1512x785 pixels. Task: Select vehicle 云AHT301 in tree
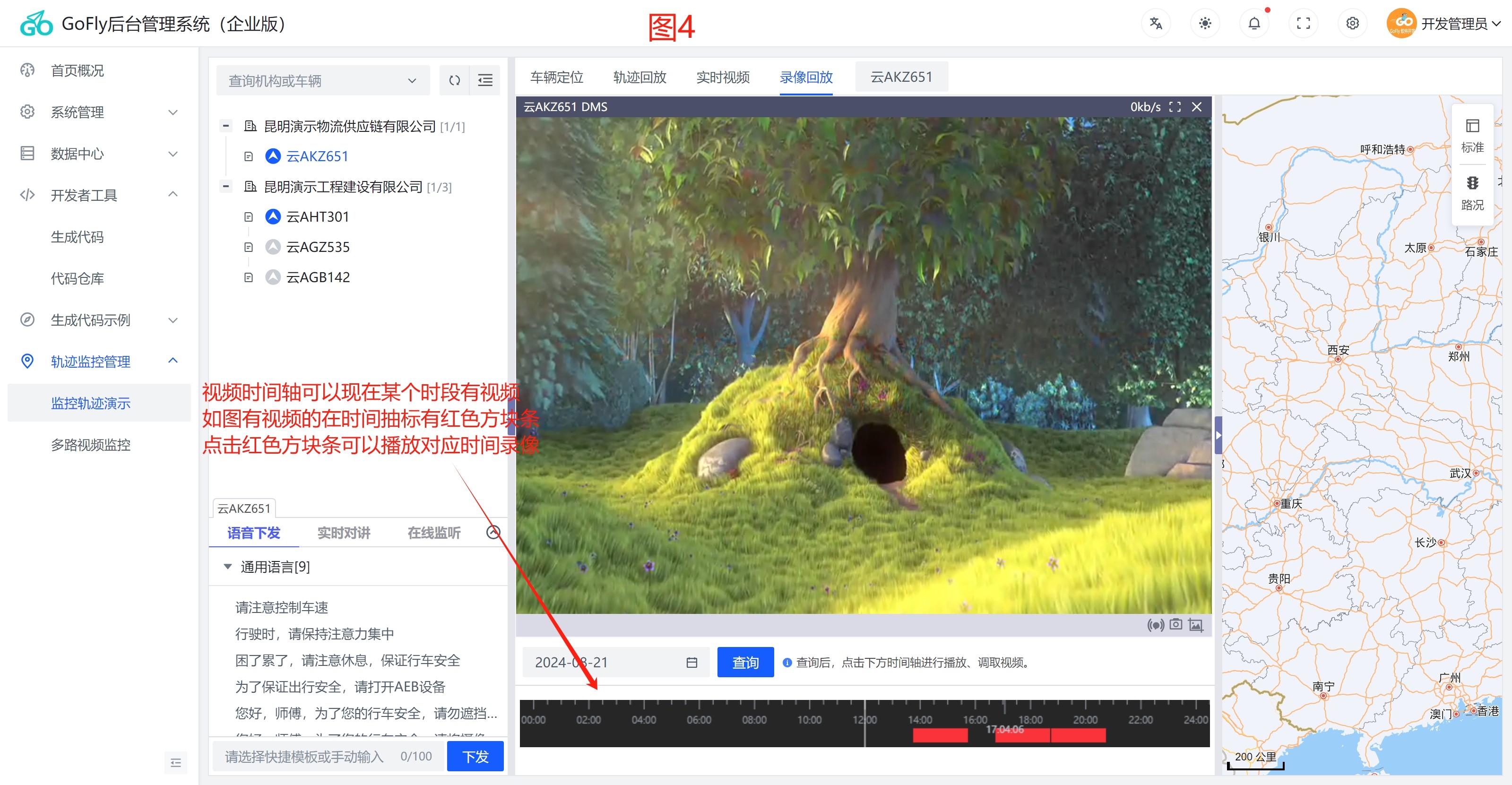[318, 216]
